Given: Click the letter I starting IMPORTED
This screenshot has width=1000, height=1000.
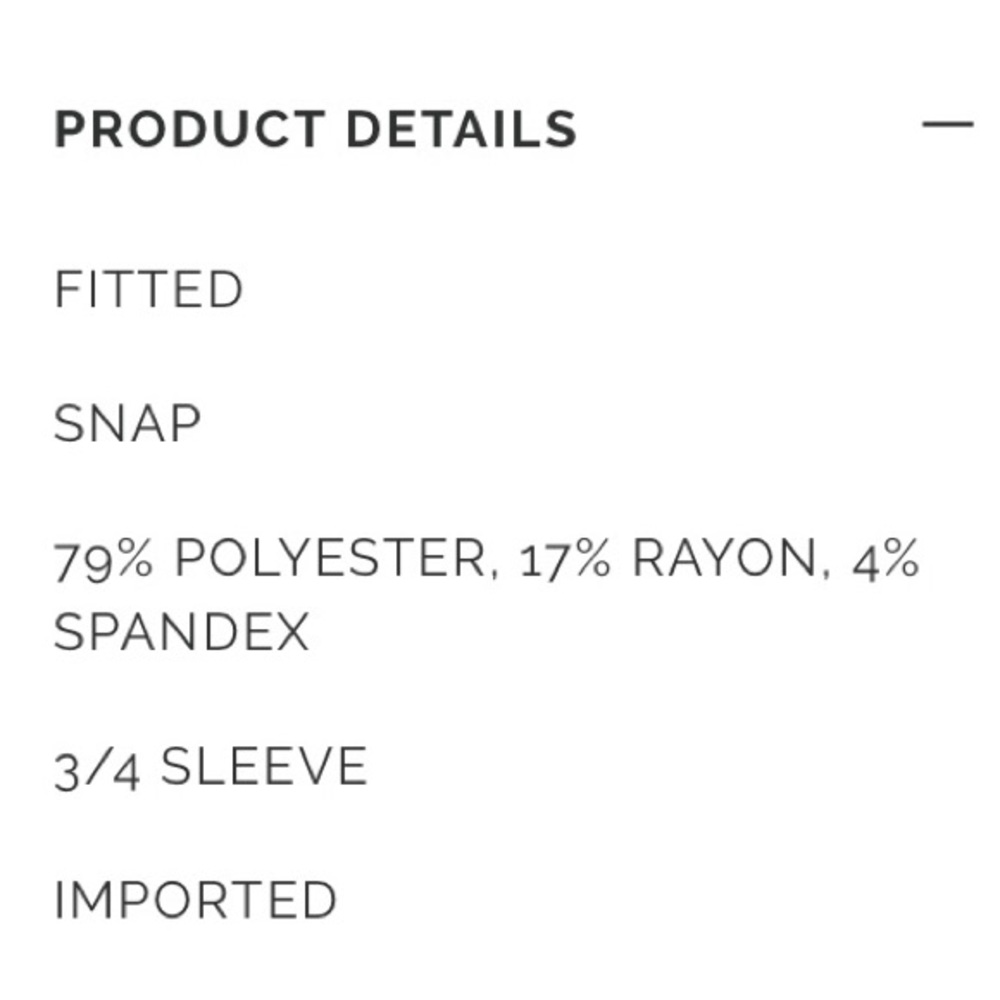Looking at the screenshot, I should pyautogui.click(x=59, y=900).
